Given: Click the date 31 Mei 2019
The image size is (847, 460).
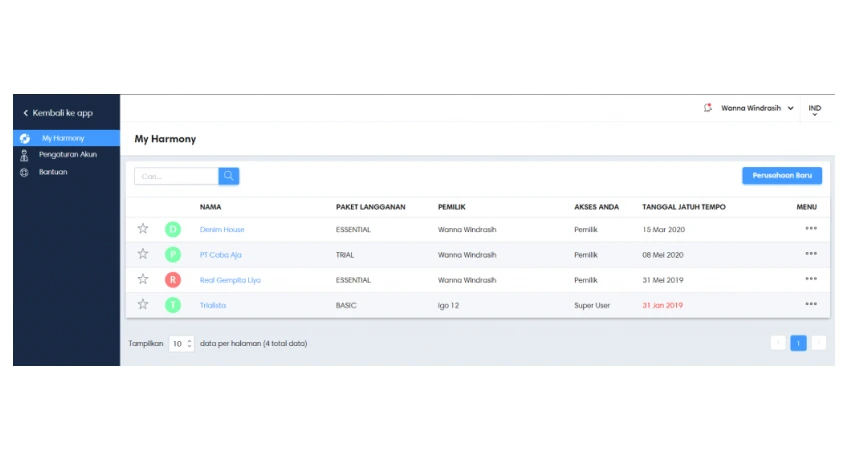Looking at the screenshot, I should (x=663, y=280).
